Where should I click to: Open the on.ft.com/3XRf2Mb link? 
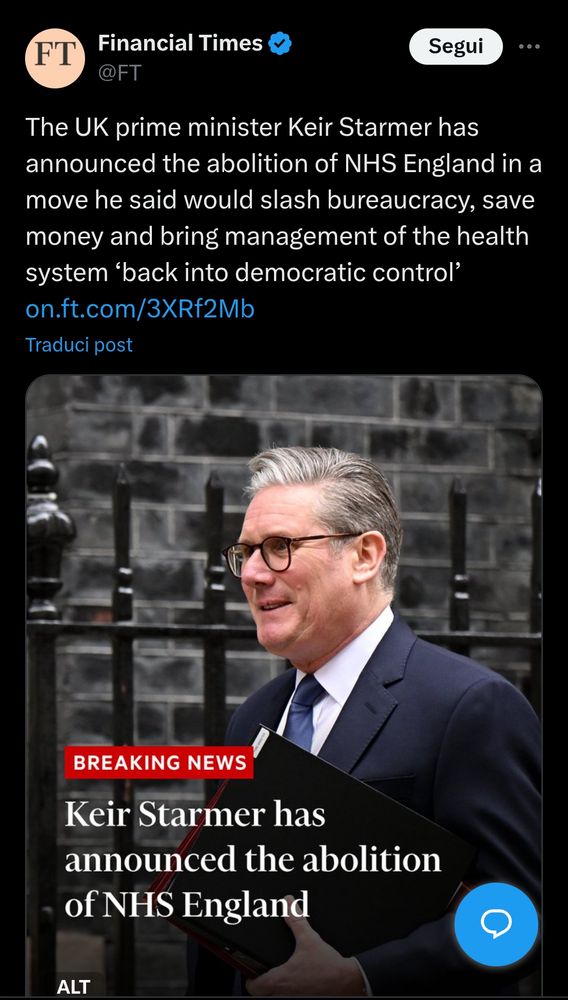click(140, 309)
